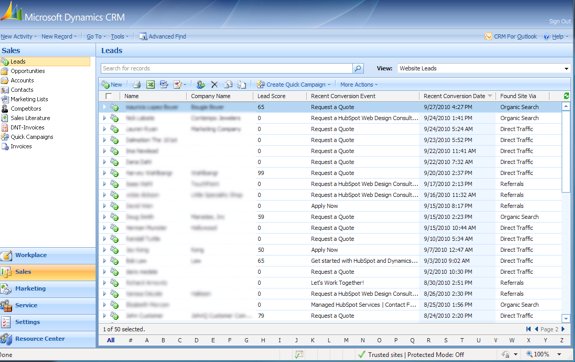
Task: Show All in alphabet filter bar
Action: [110, 340]
